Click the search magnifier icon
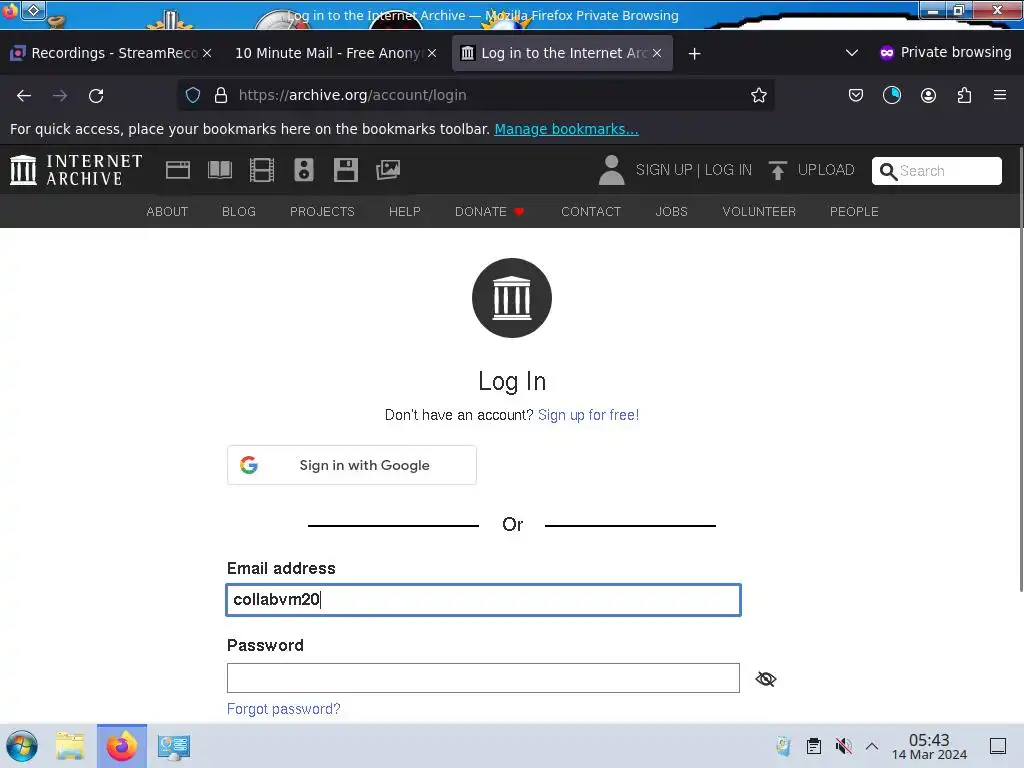1024x768 pixels. tap(888, 171)
